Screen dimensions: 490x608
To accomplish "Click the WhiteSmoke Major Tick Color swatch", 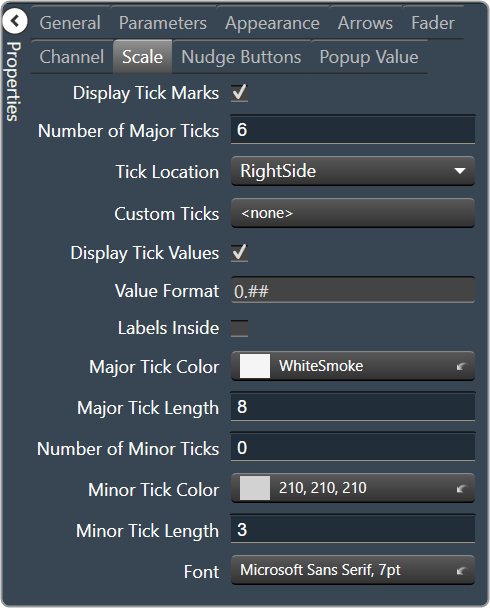I will (255, 366).
